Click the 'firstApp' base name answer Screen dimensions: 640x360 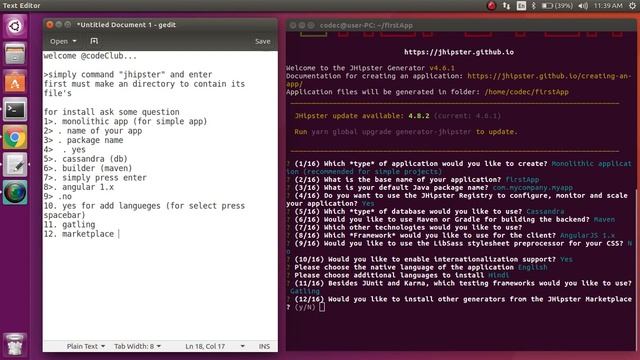[522, 180]
